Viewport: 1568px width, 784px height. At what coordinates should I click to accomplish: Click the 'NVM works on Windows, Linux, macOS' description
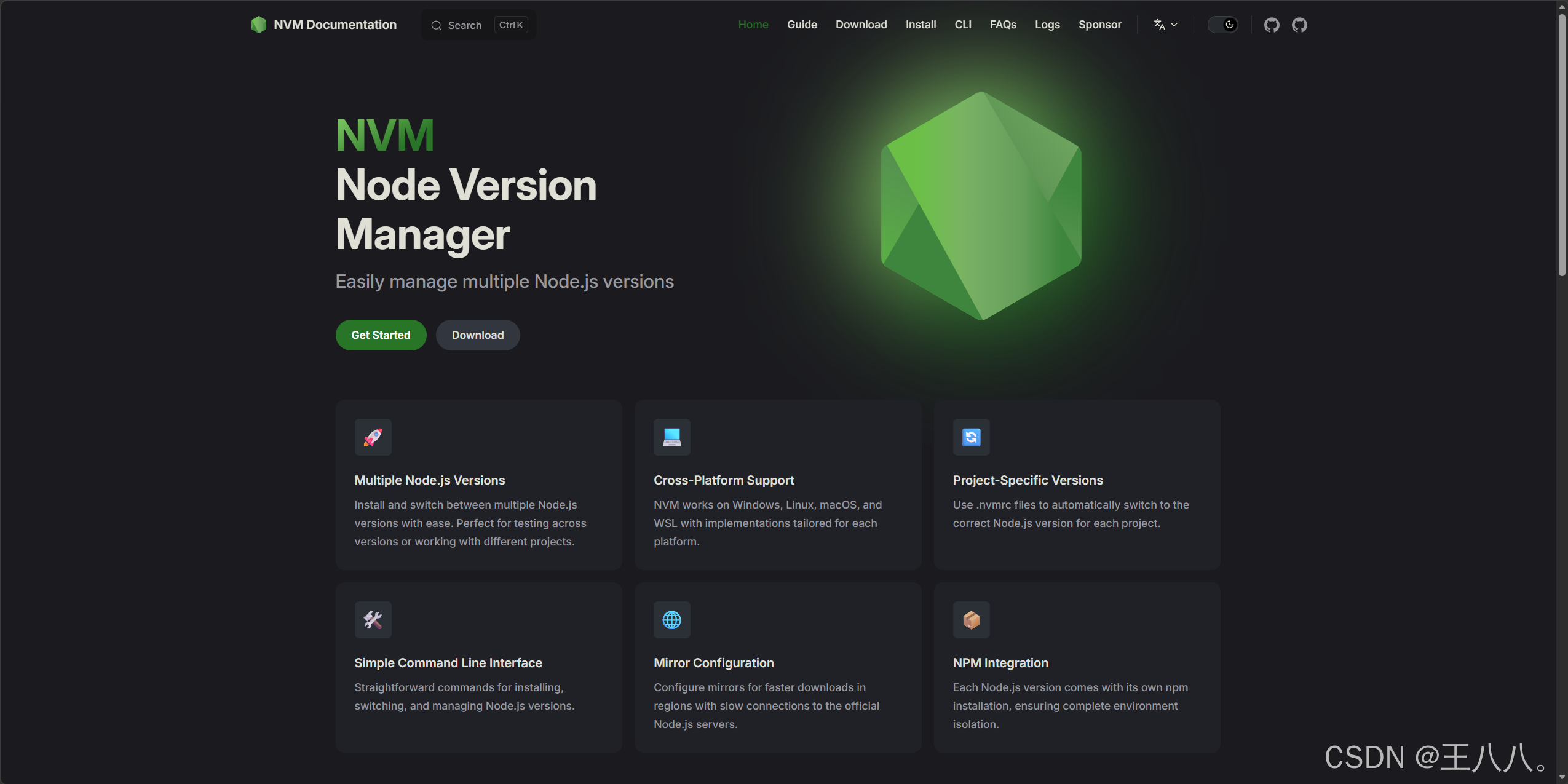pyautogui.click(x=768, y=523)
